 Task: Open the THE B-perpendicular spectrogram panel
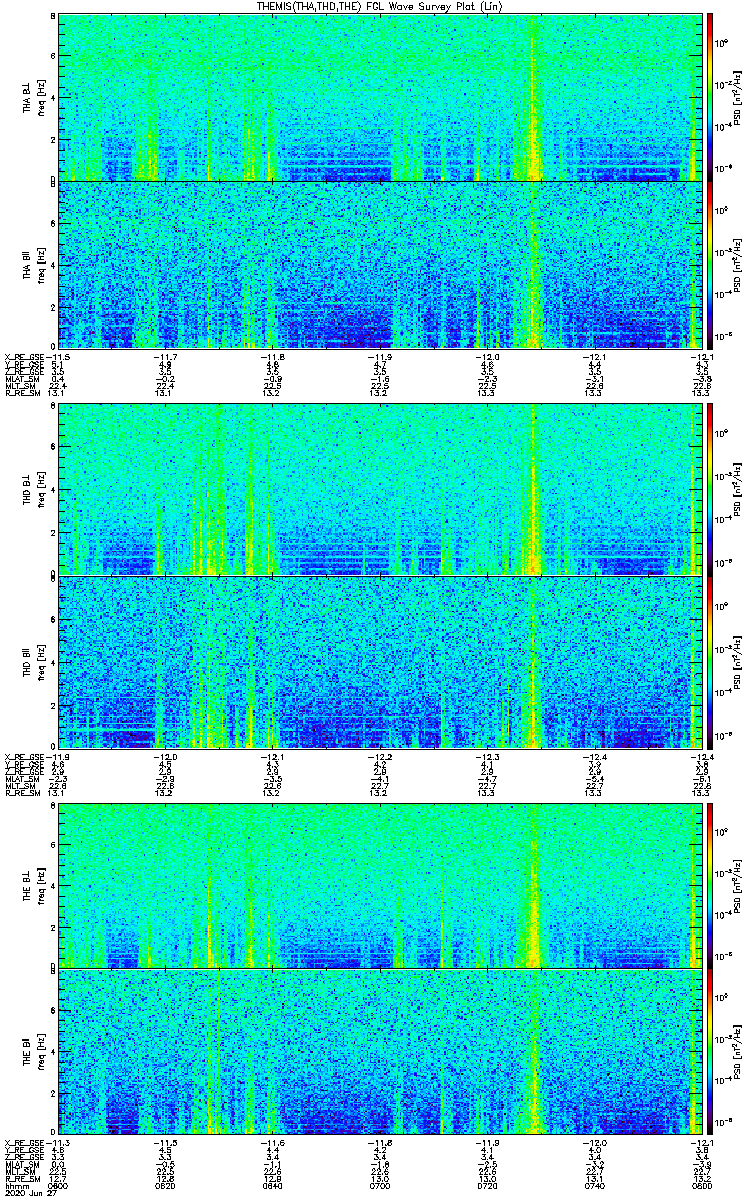pyautogui.click(x=380, y=884)
